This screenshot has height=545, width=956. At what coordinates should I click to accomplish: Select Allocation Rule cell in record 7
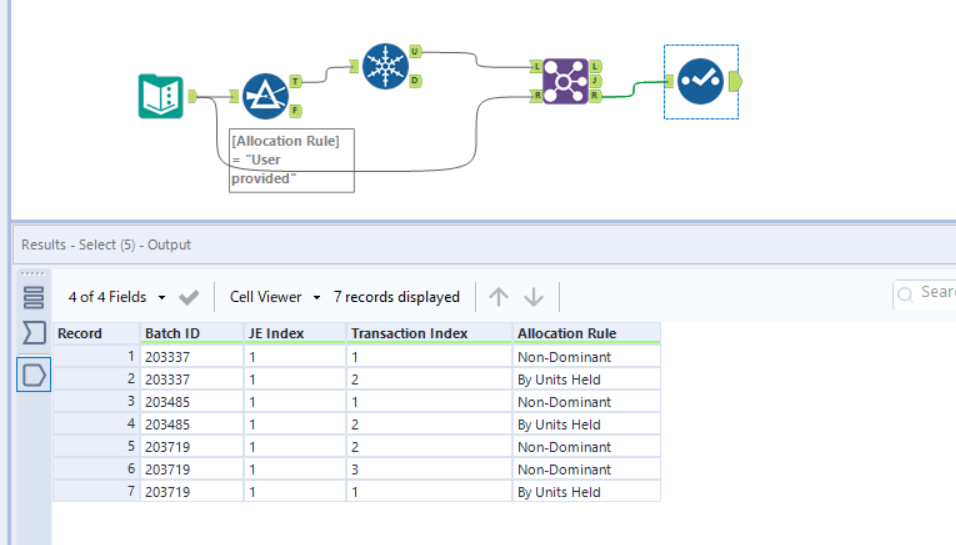point(586,492)
